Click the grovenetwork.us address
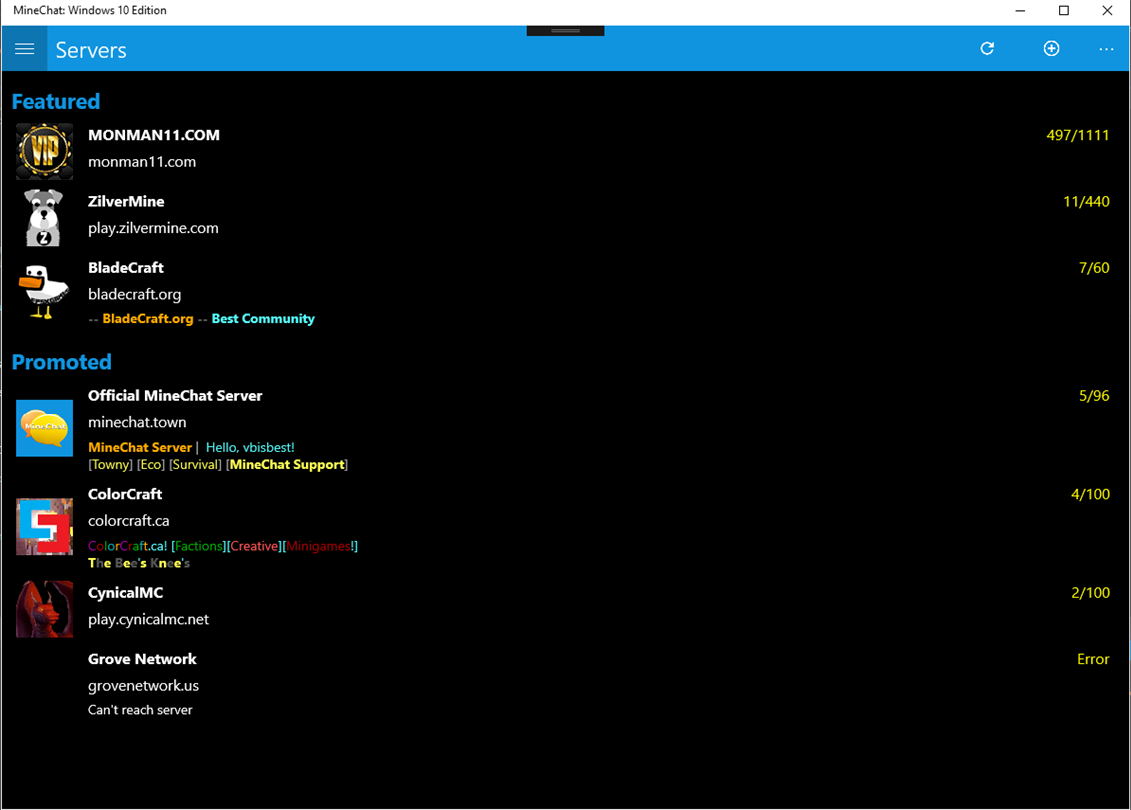Screen dimensions: 1131x810 click(x=144, y=686)
